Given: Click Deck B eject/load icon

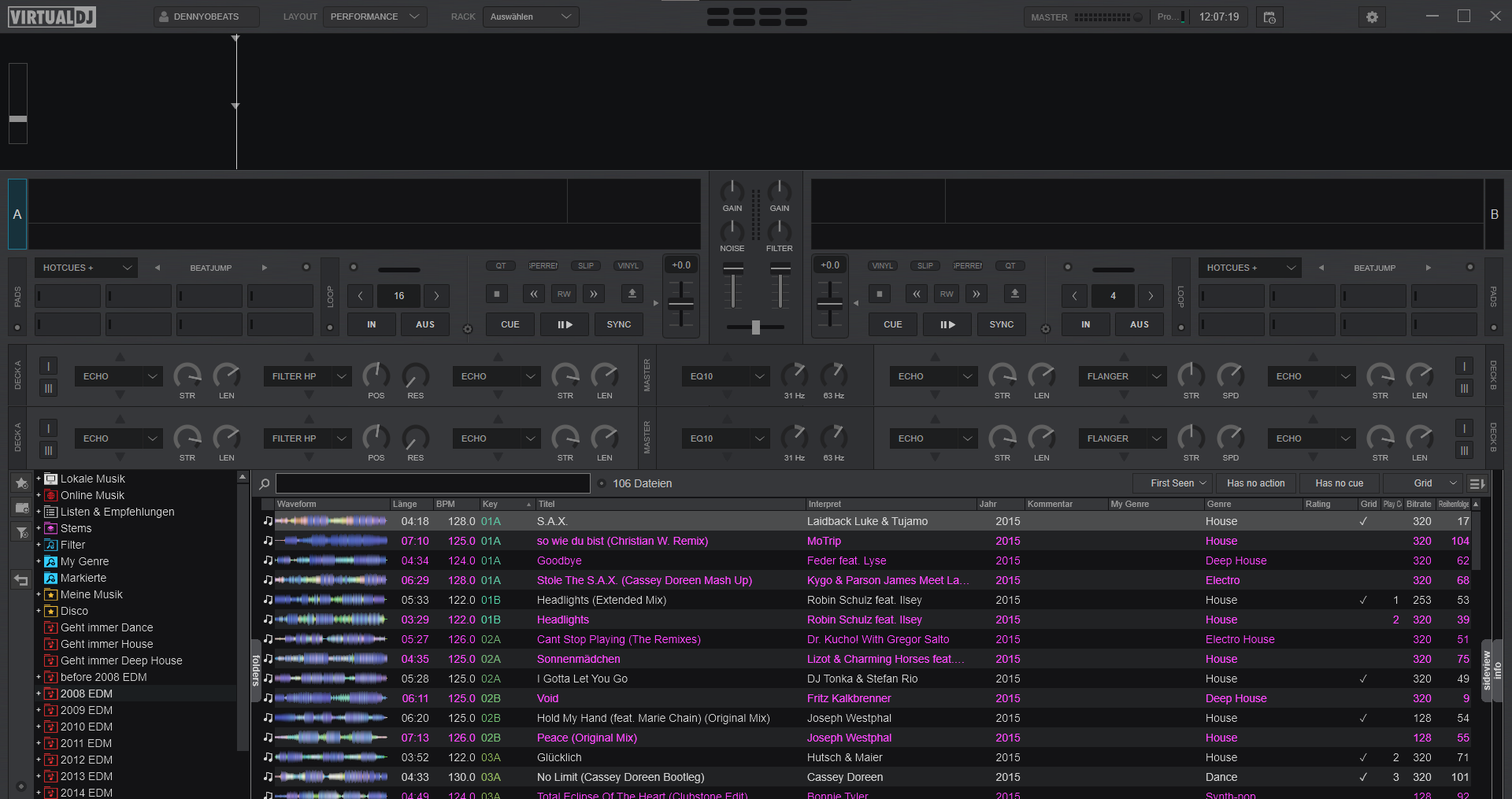Looking at the screenshot, I should [1014, 294].
